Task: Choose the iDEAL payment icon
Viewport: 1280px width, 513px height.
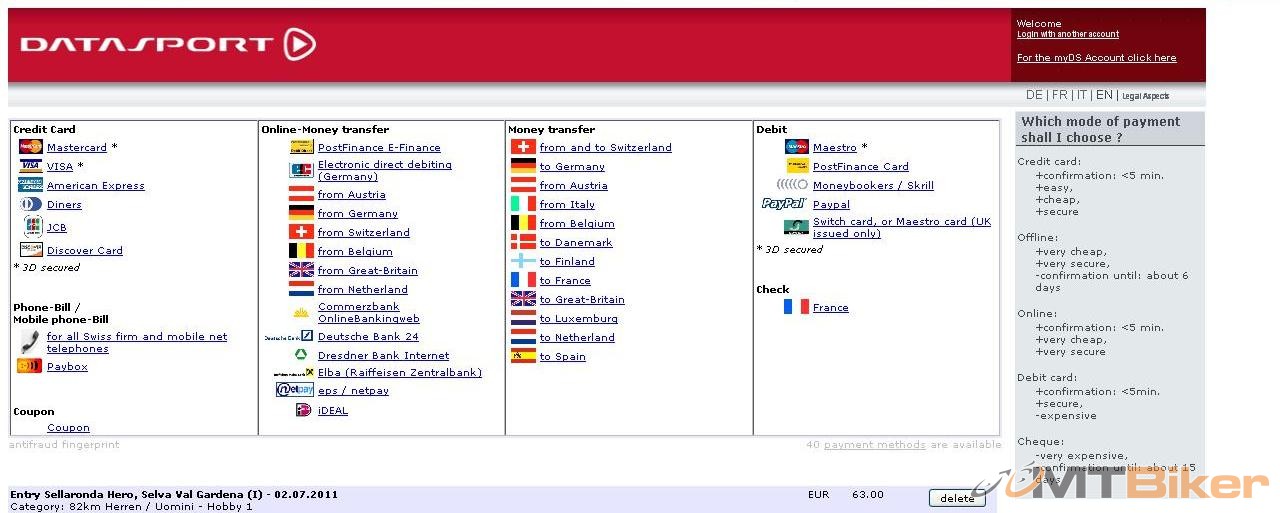Action: [303, 410]
